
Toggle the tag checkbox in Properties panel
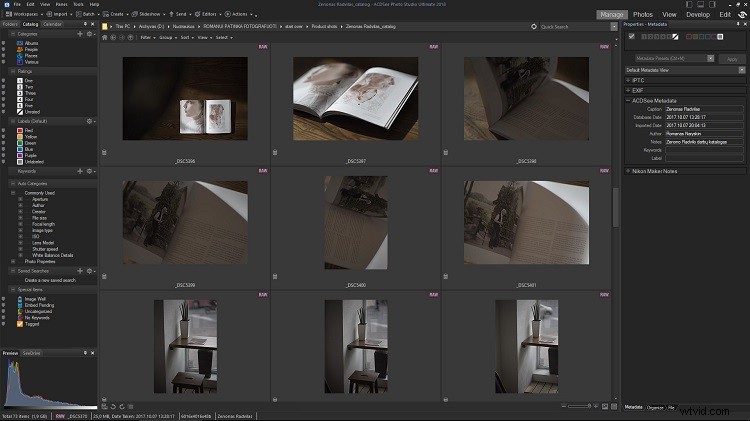pyautogui.click(x=631, y=36)
